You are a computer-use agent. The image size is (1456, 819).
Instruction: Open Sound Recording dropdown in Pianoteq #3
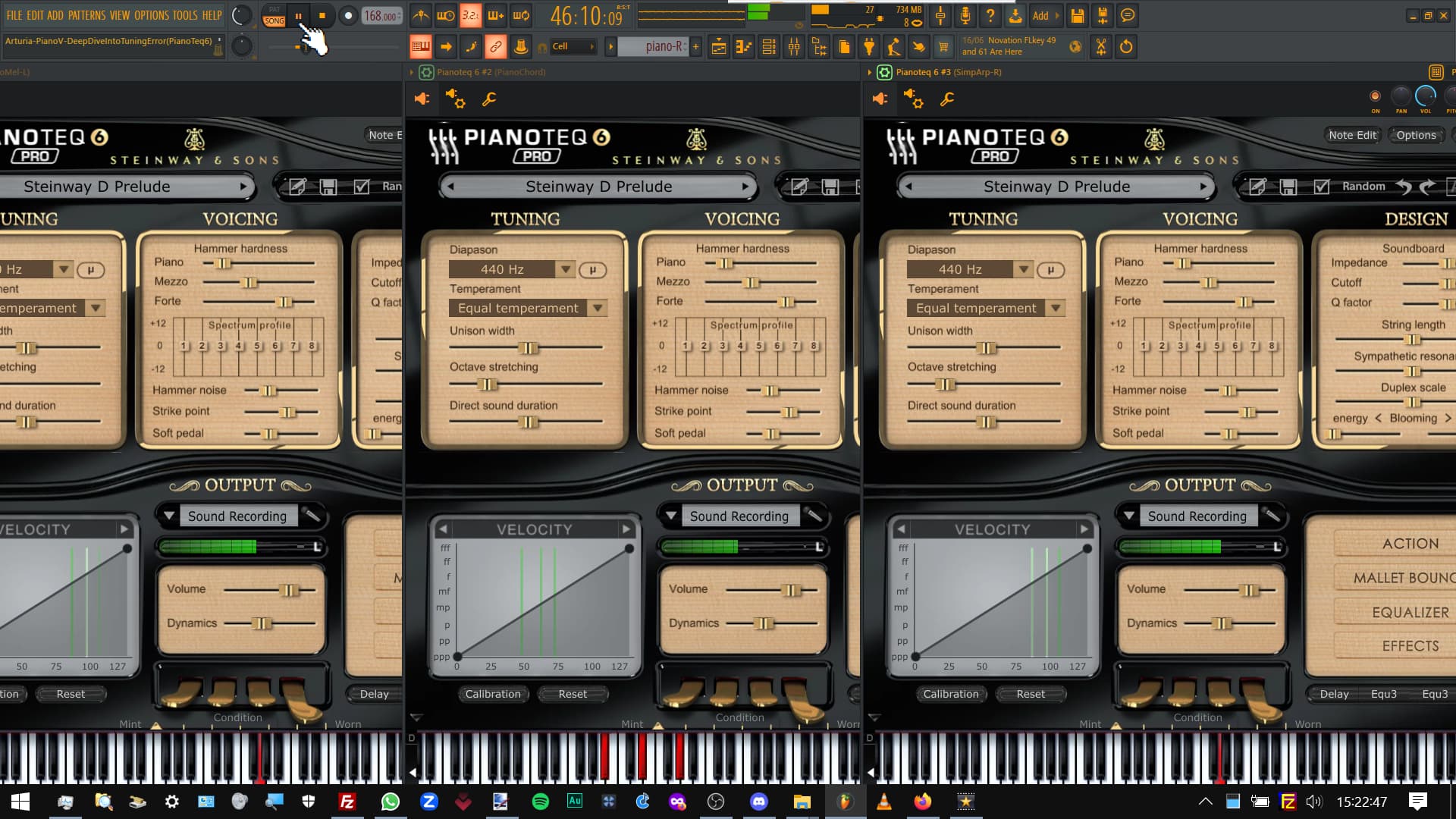tap(1128, 516)
